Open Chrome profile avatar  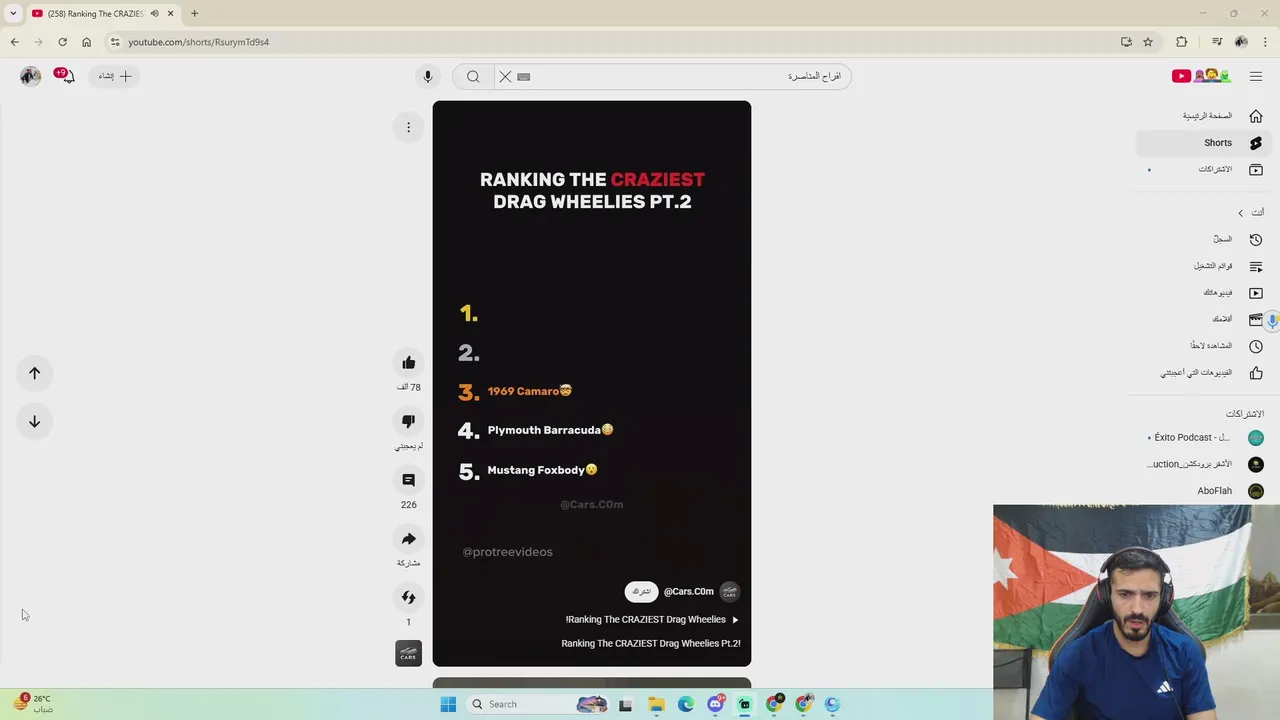click(1241, 42)
